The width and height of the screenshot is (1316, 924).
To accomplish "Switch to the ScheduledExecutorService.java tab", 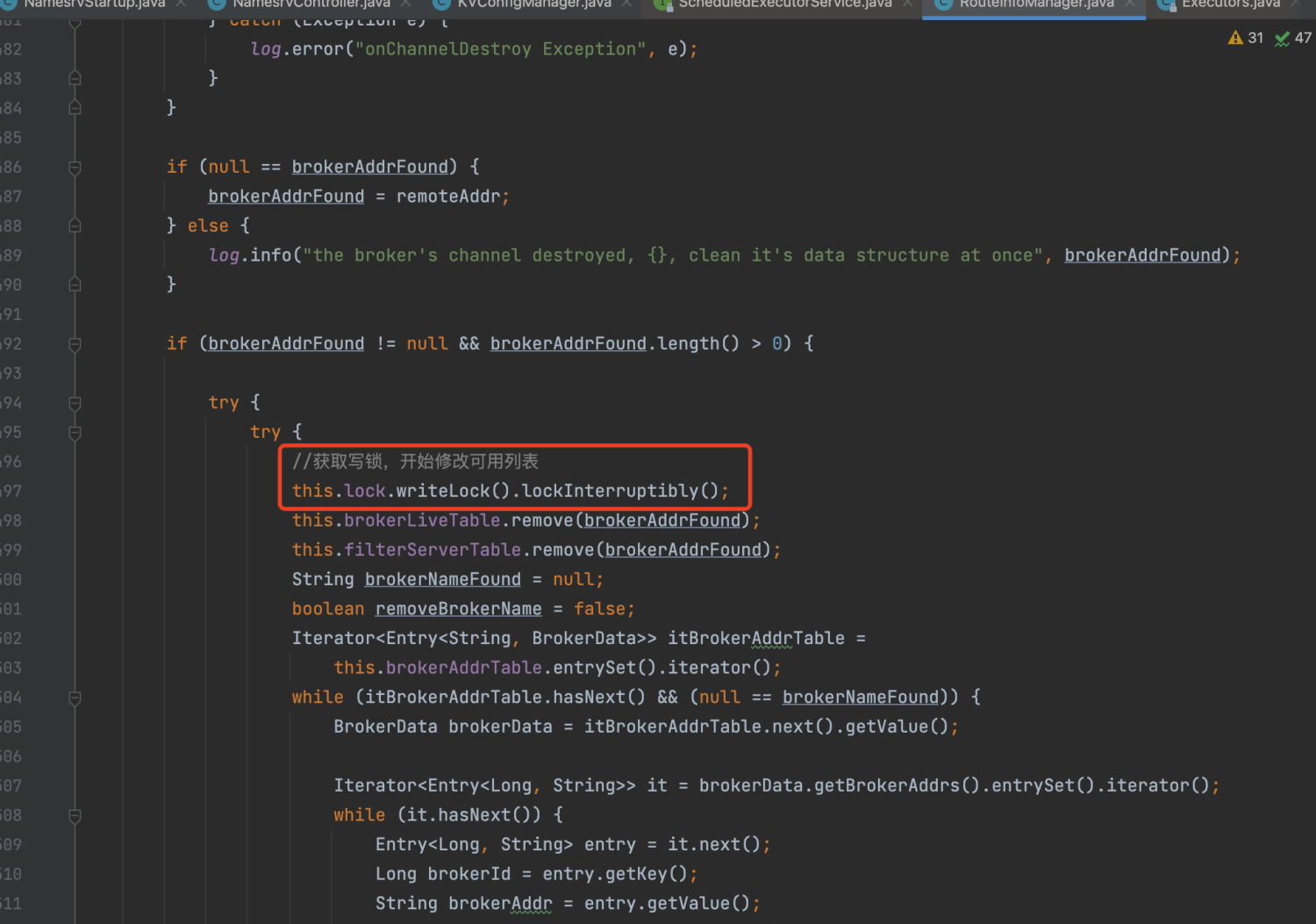I will tap(785, 4).
